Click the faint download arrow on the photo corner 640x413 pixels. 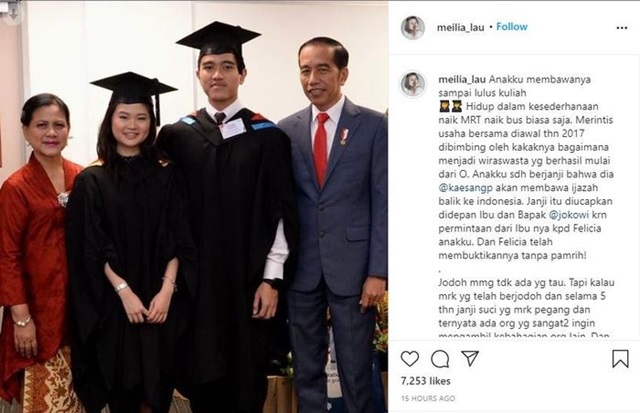tap(12, 13)
